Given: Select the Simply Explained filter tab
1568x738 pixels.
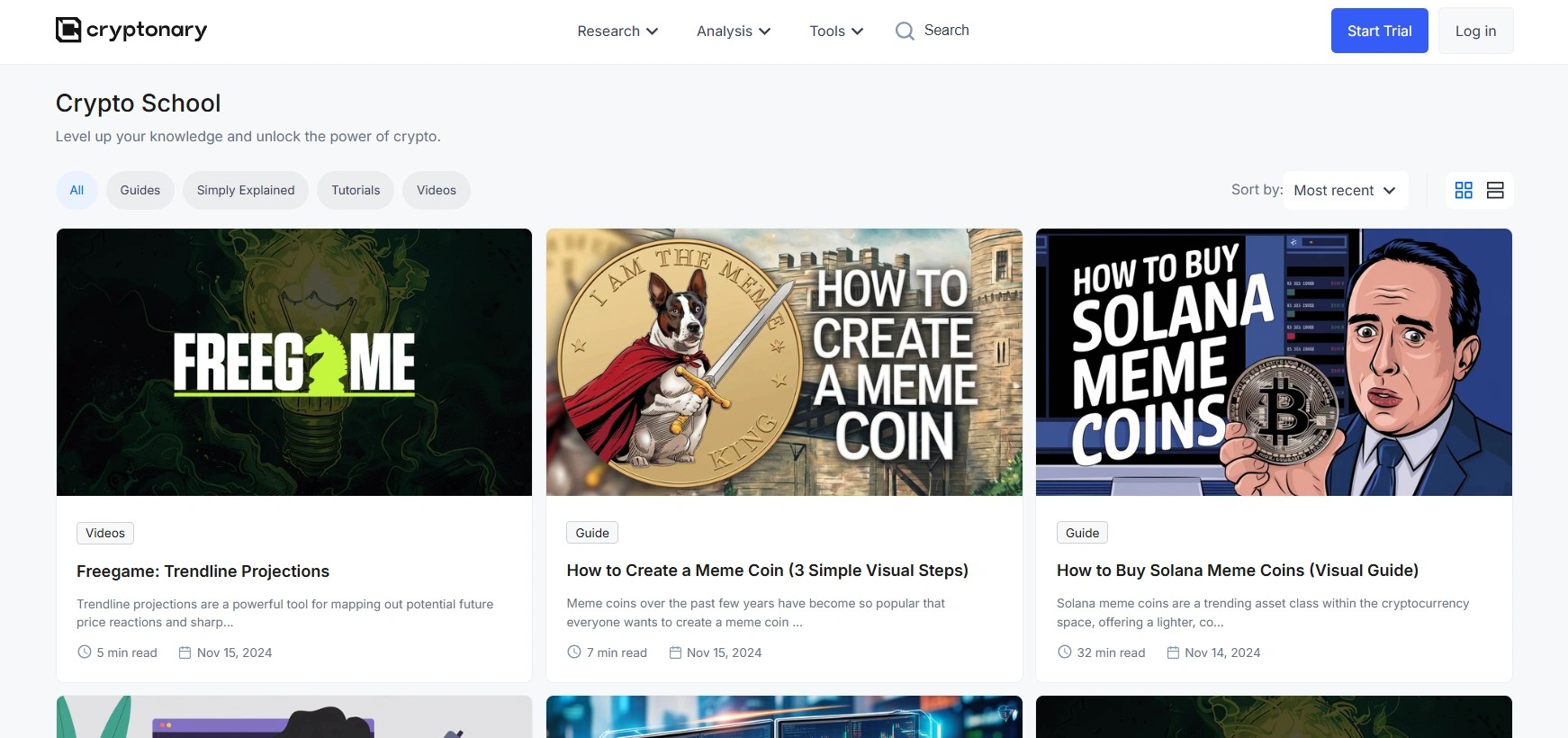Looking at the screenshot, I should (x=246, y=190).
